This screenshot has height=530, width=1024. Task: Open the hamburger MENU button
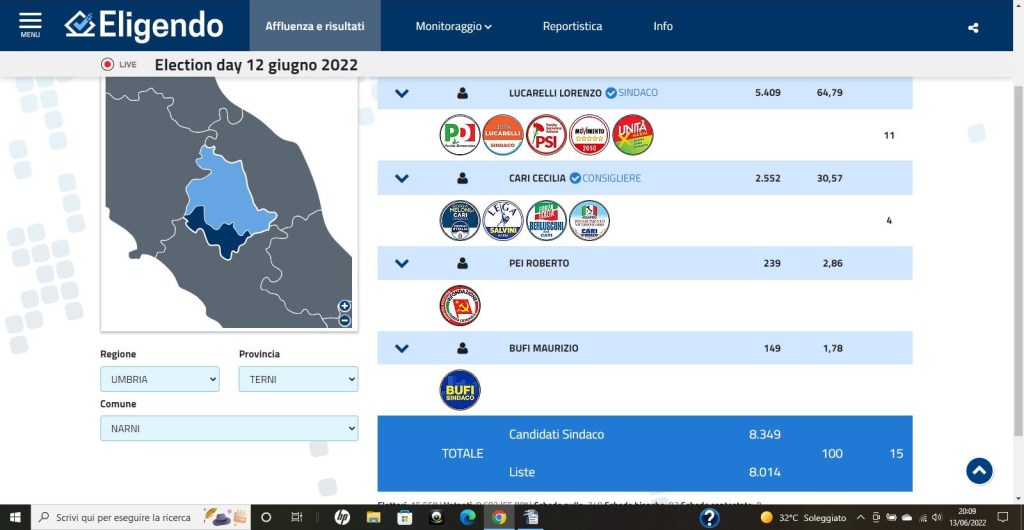point(30,25)
